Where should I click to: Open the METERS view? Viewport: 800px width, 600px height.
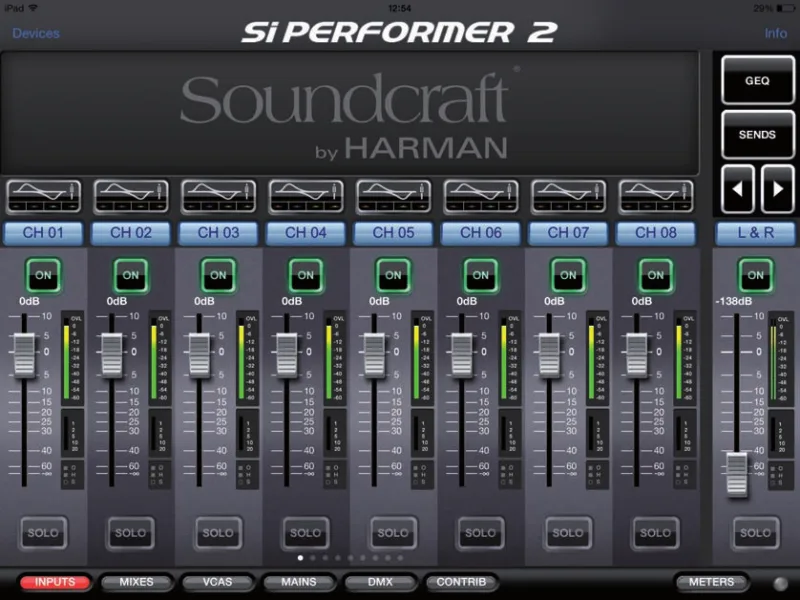click(712, 582)
